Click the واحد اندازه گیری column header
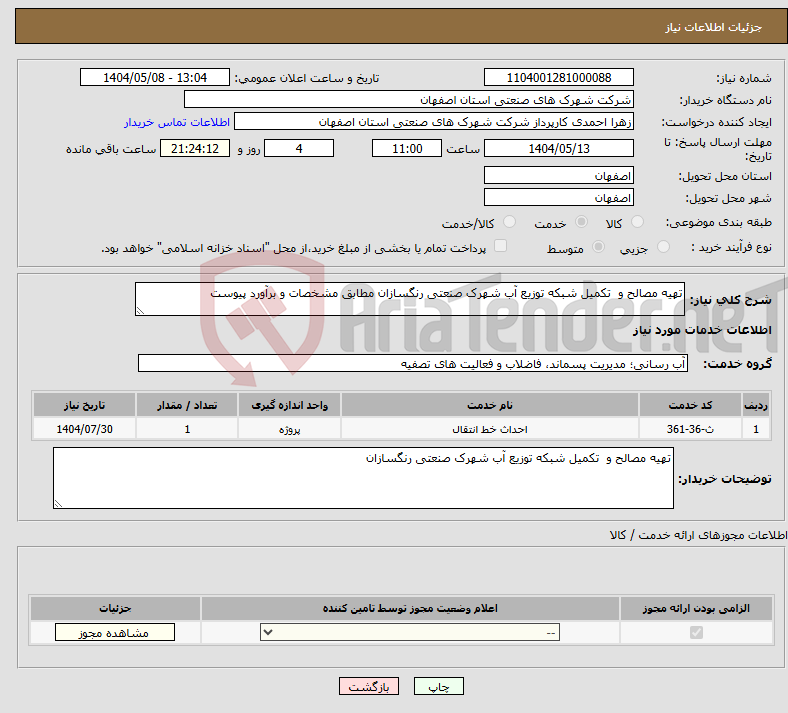788x713 pixels. tap(289, 405)
